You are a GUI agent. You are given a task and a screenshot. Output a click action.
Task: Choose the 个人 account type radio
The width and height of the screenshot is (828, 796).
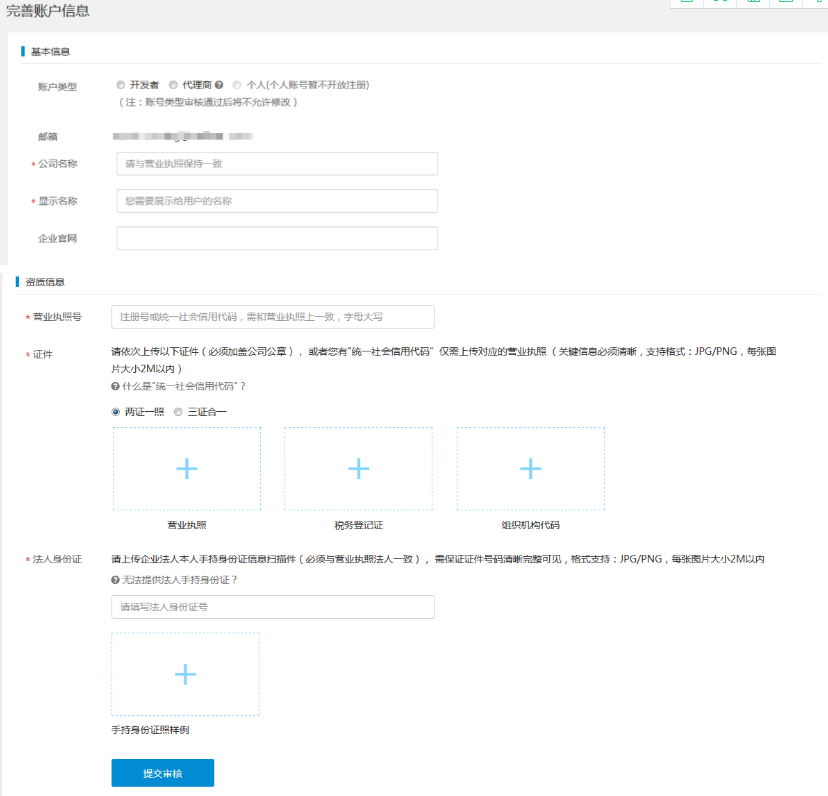[237, 86]
